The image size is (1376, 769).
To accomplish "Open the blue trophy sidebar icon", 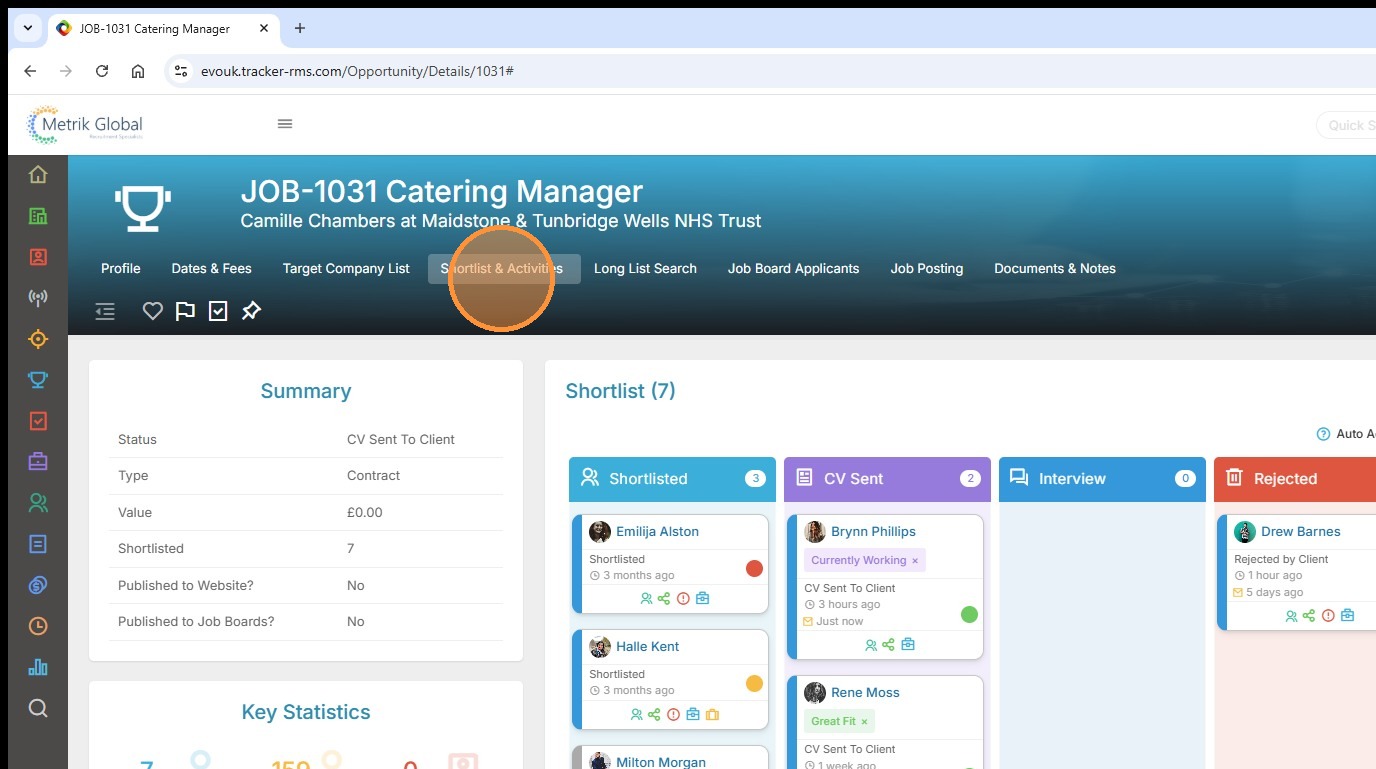I will 38,380.
